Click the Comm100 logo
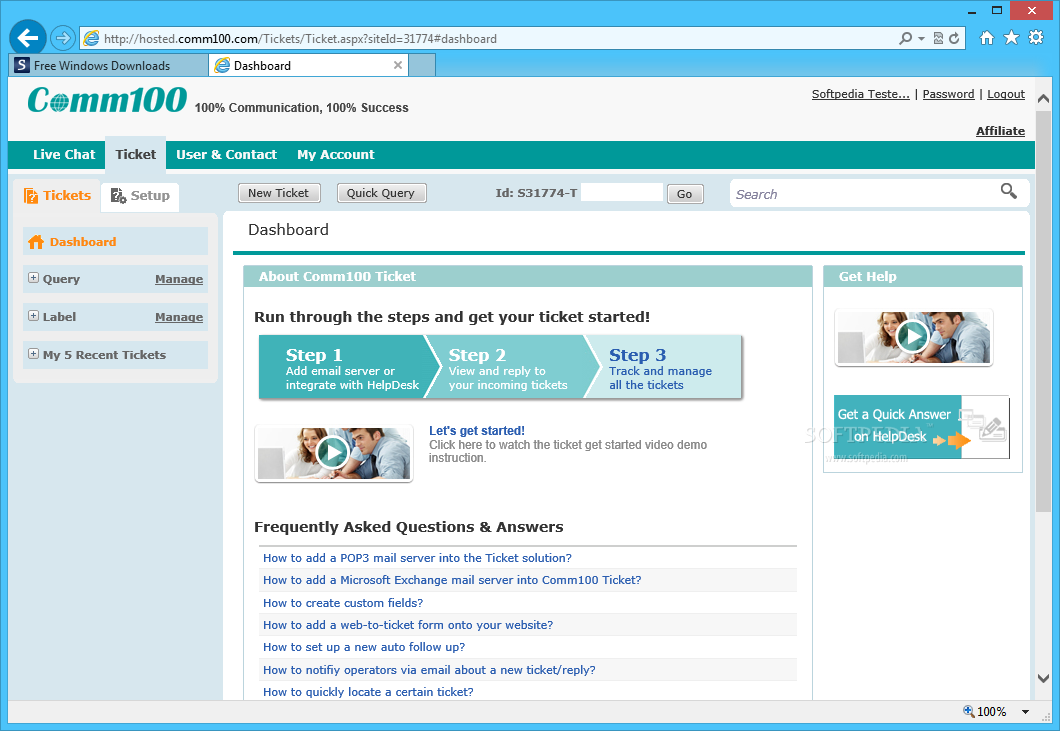Viewport: 1060px width, 731px height. click(107, 100)
